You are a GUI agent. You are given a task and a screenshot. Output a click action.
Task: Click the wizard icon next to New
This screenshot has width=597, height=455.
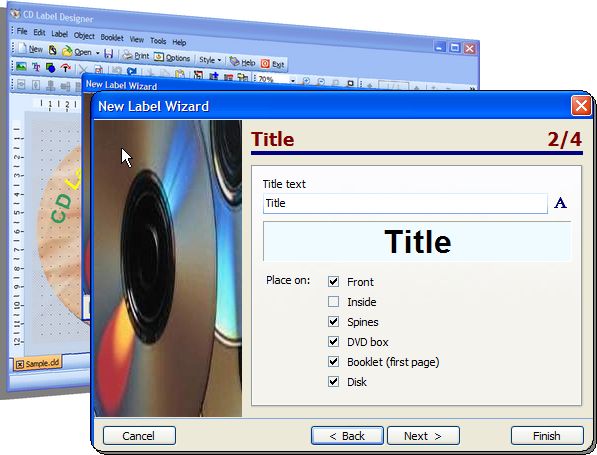tap(52, 50)
